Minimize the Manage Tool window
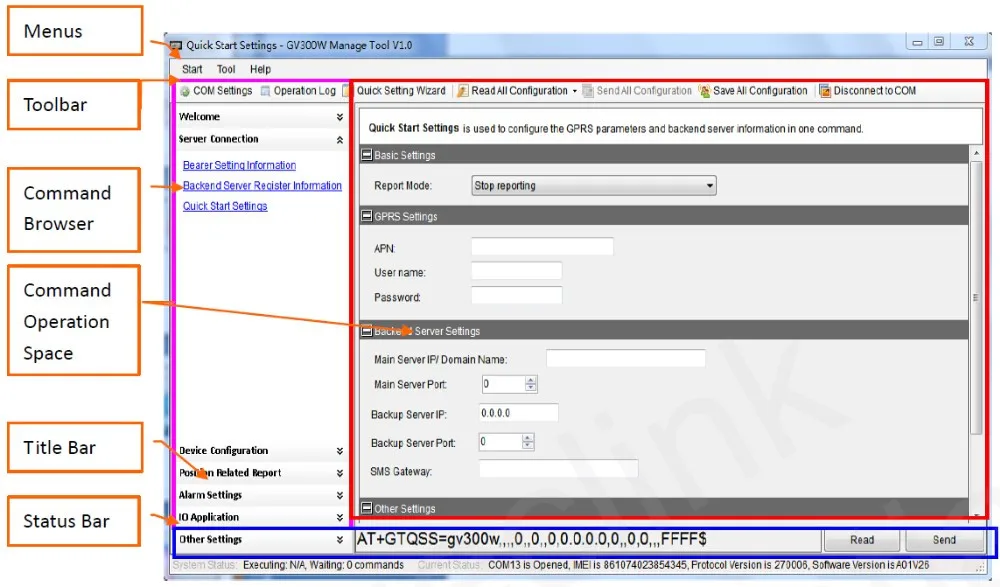The image size is (1000, 587). tap(917, 42)
